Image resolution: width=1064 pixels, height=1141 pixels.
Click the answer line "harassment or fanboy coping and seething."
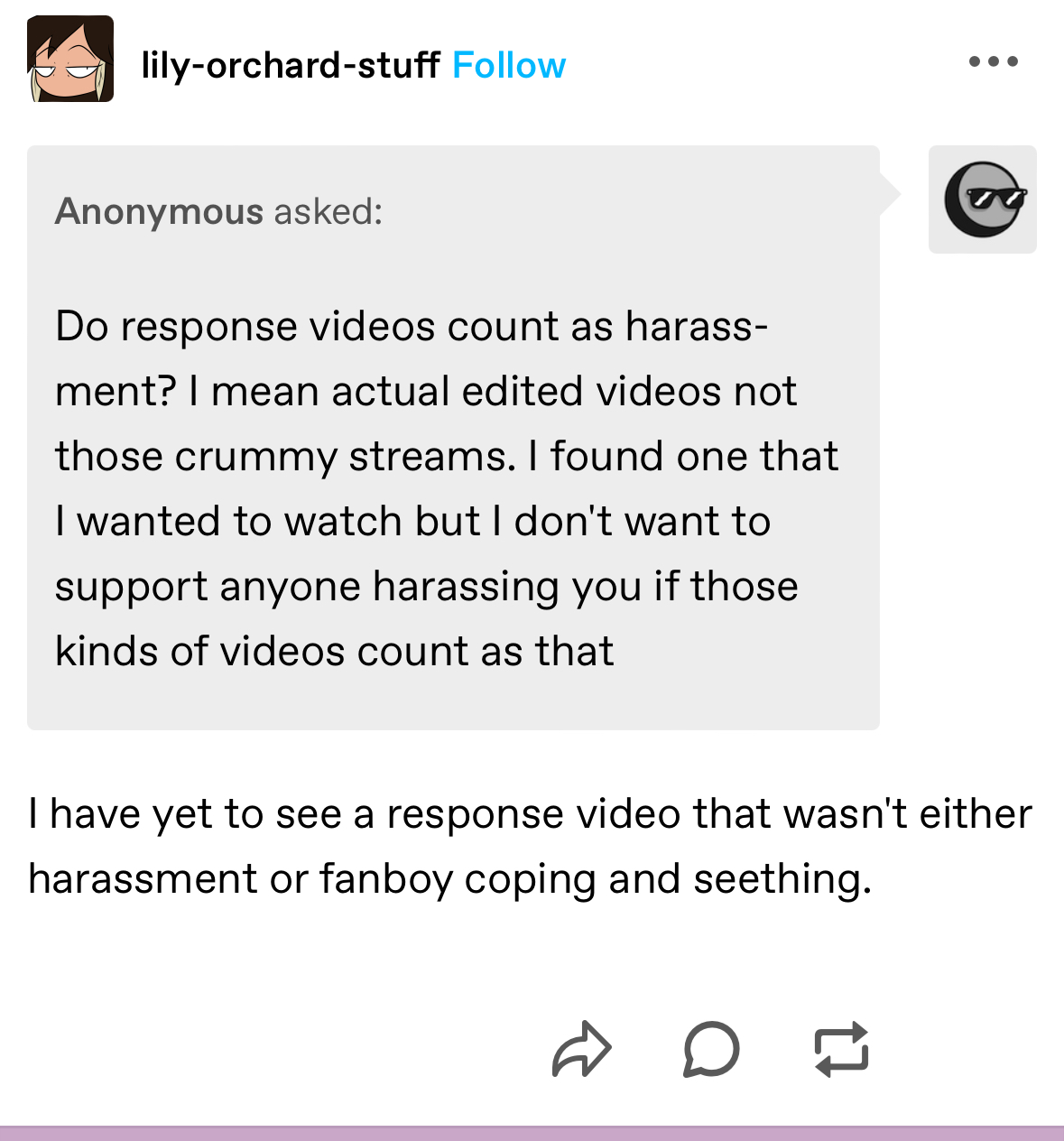point(450,879)
